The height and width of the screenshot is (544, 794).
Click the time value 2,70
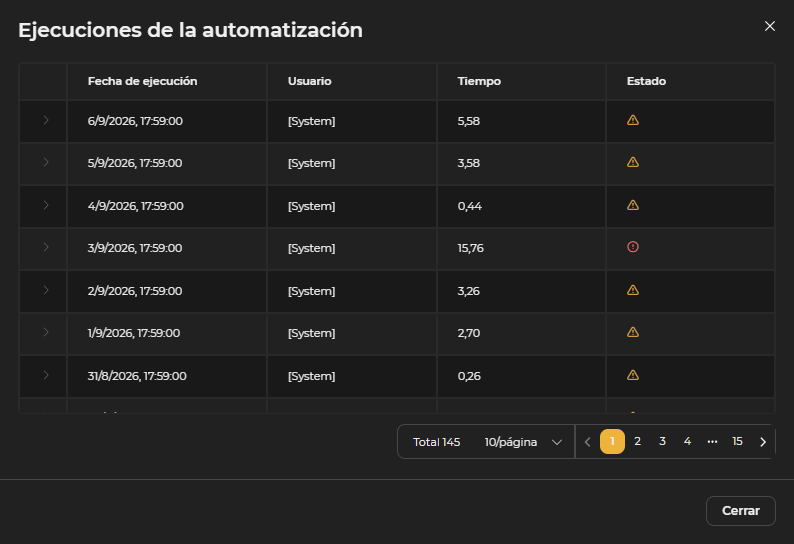(x=468, y=333)
